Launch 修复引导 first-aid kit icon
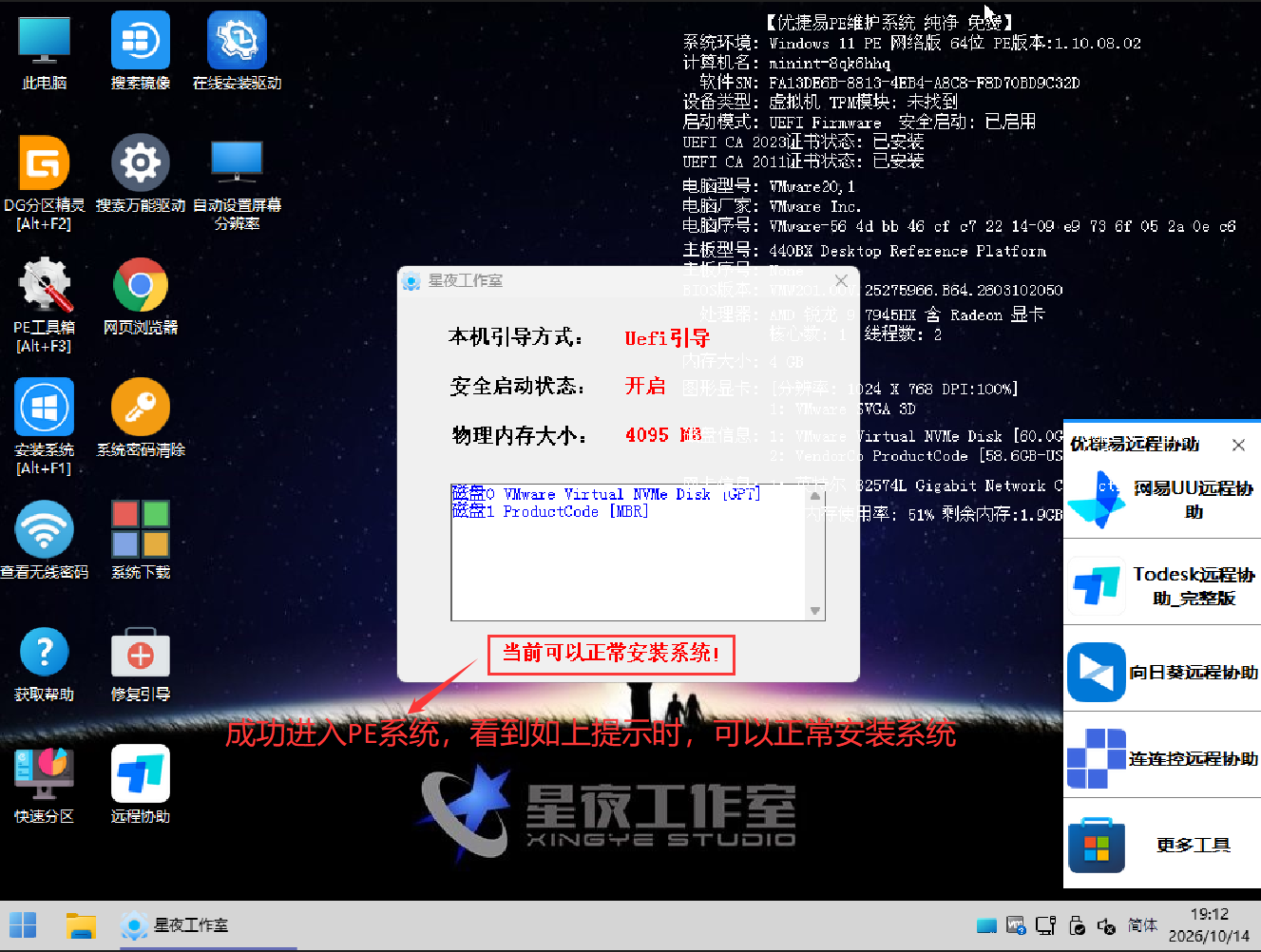The image size is (1261, 952). (x=141, y=663)
